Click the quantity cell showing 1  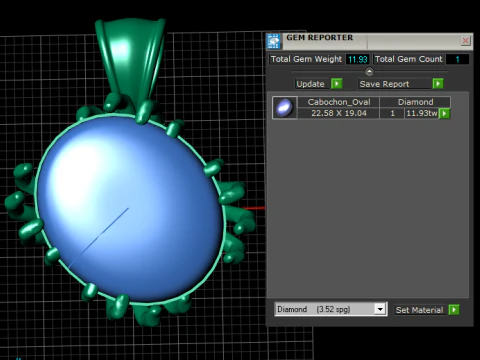pyautogui.click(x=392, y=113)
